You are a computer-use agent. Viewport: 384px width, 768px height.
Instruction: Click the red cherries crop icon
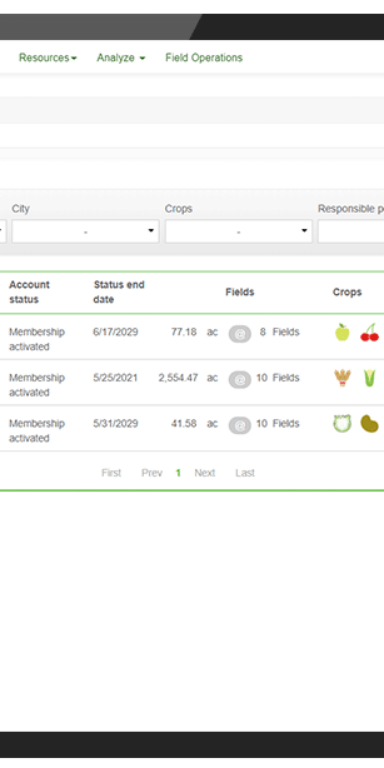click(x=370, y=332)
